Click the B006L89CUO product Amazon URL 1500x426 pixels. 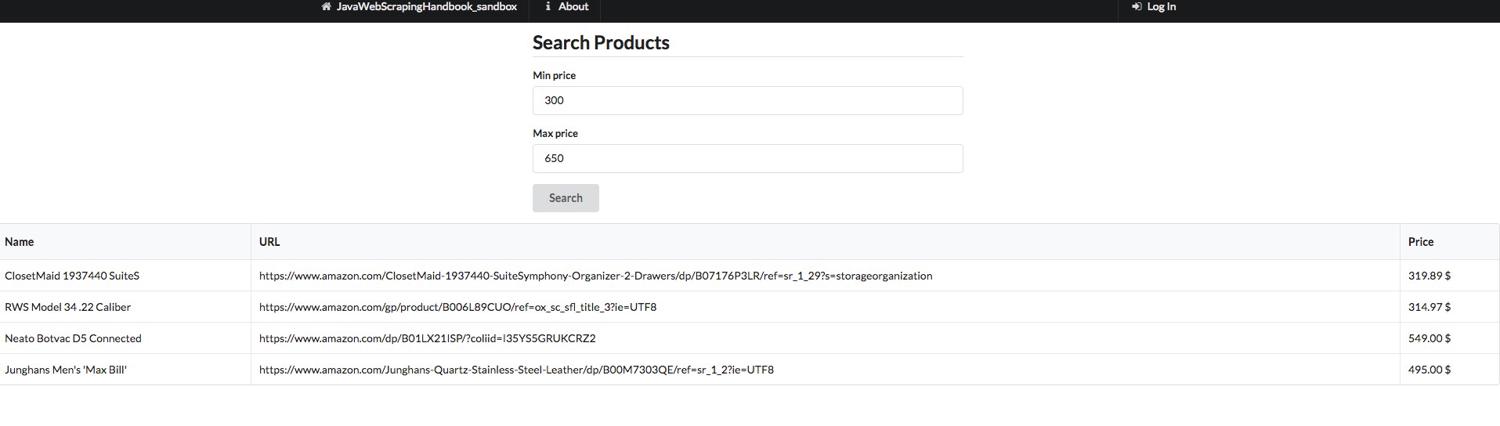458,307
